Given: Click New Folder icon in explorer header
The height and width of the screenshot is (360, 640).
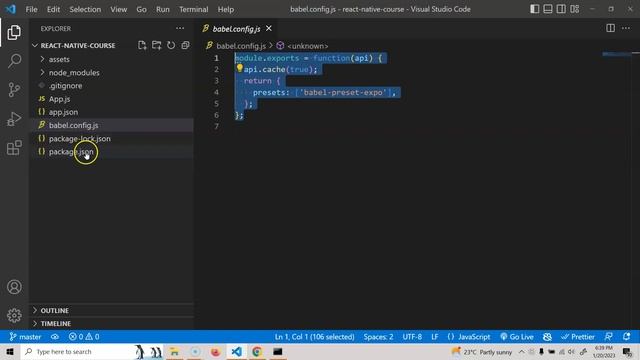Looking at the screenshot, I should [x=156, y=45].
